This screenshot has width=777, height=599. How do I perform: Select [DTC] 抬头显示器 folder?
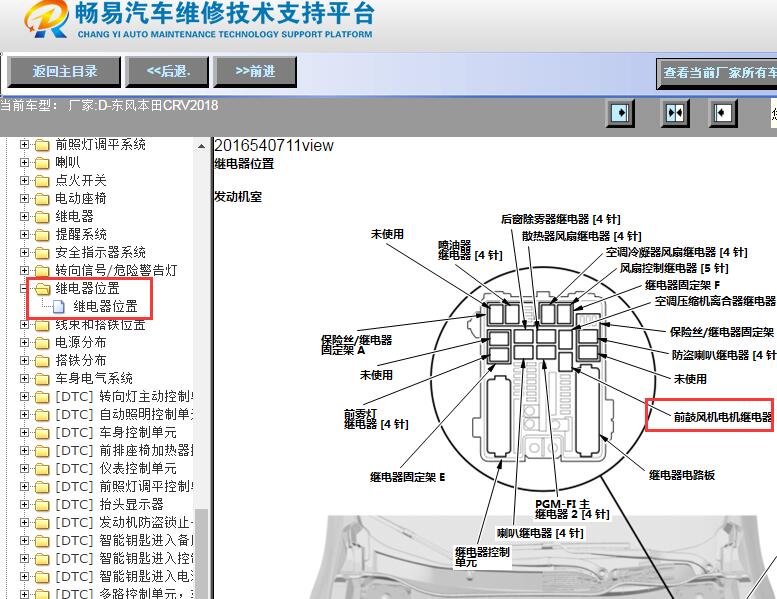pos(109,504)
